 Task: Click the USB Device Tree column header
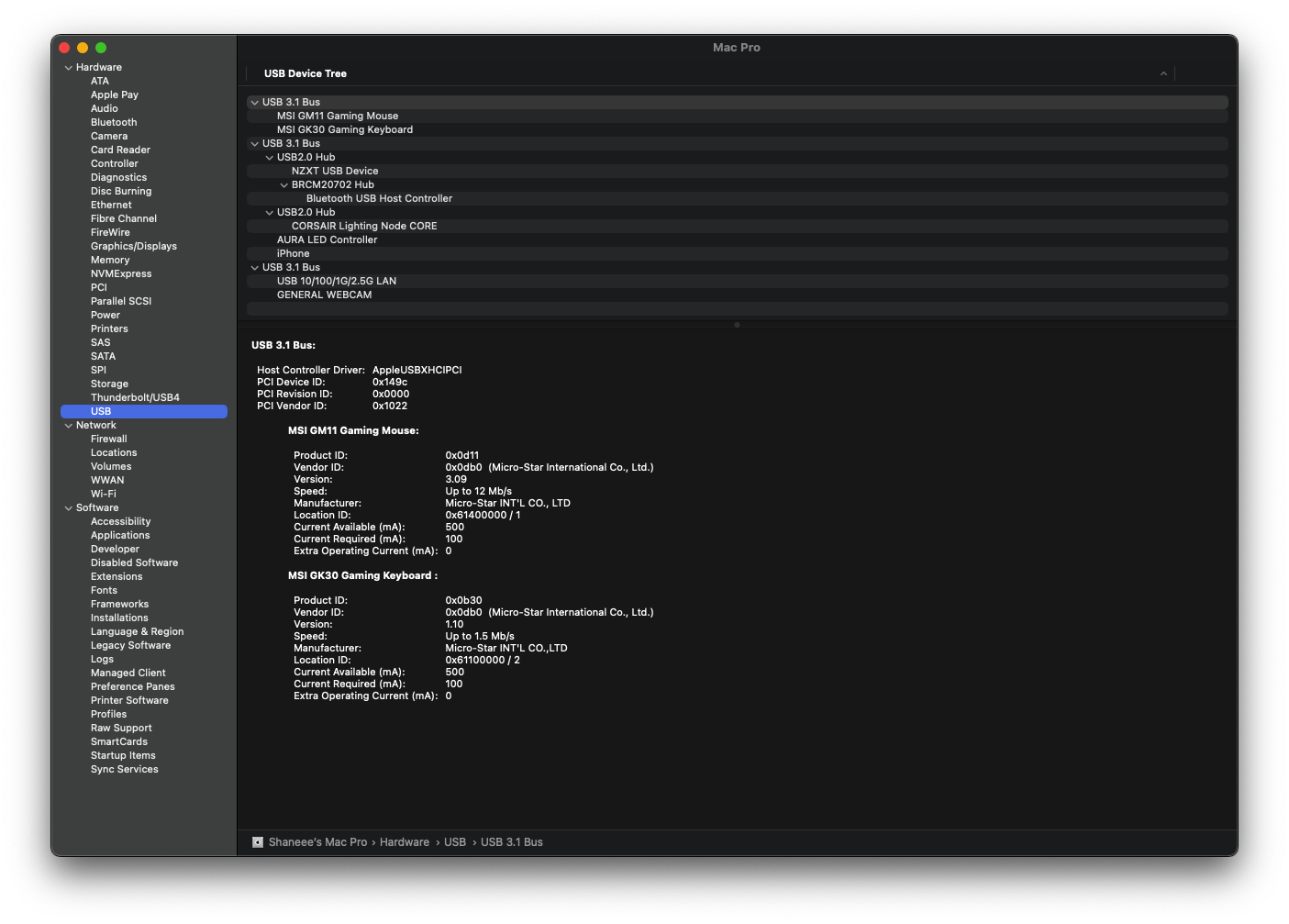tap(306, 73)
